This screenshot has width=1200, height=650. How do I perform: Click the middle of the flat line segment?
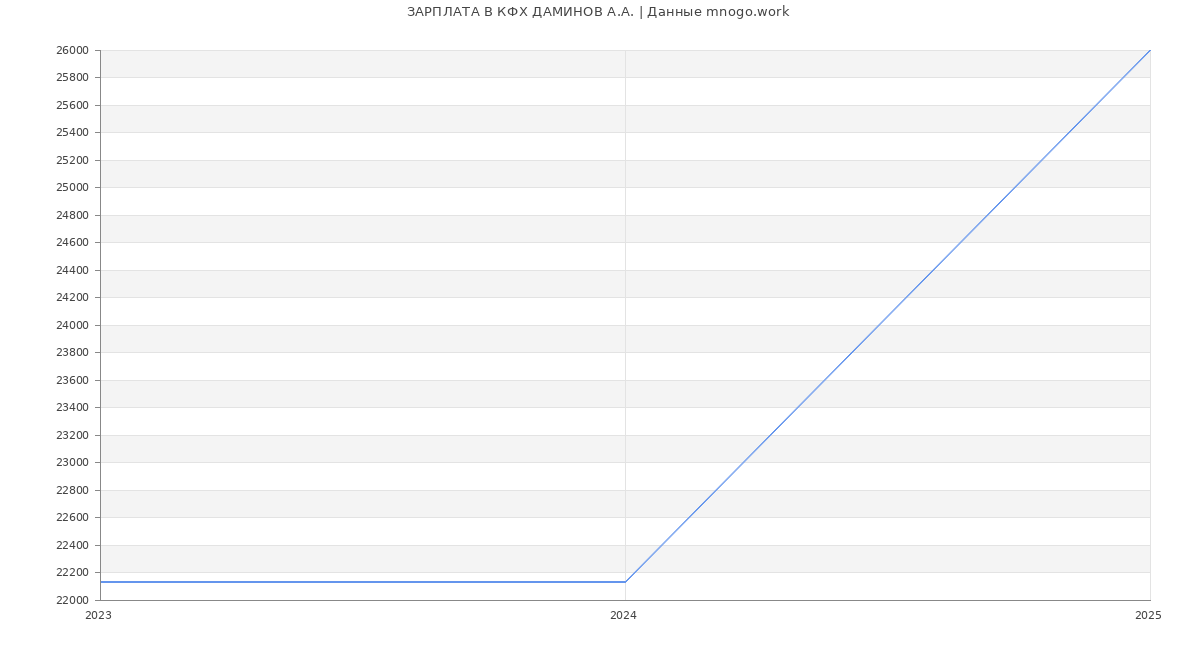tap(363, 582)
